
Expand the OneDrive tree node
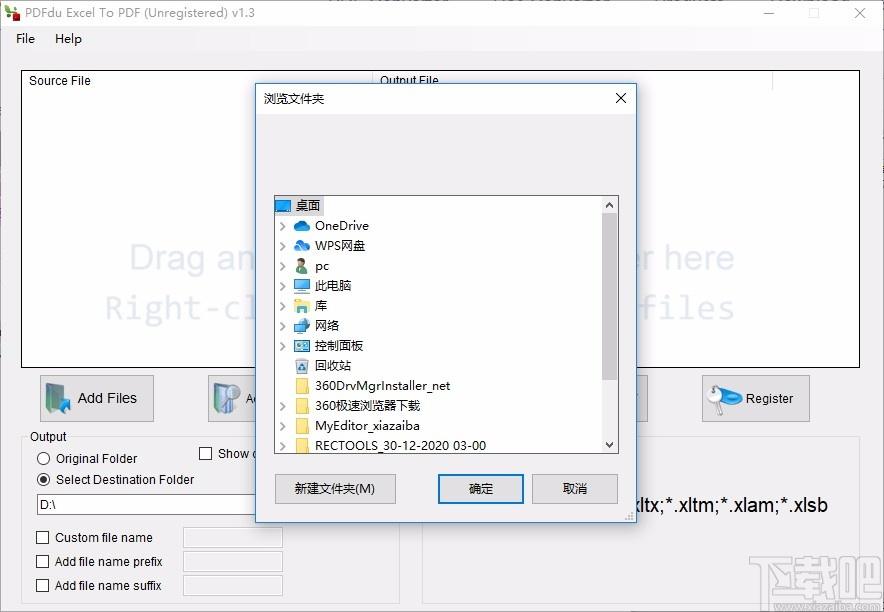click(283, 226)
